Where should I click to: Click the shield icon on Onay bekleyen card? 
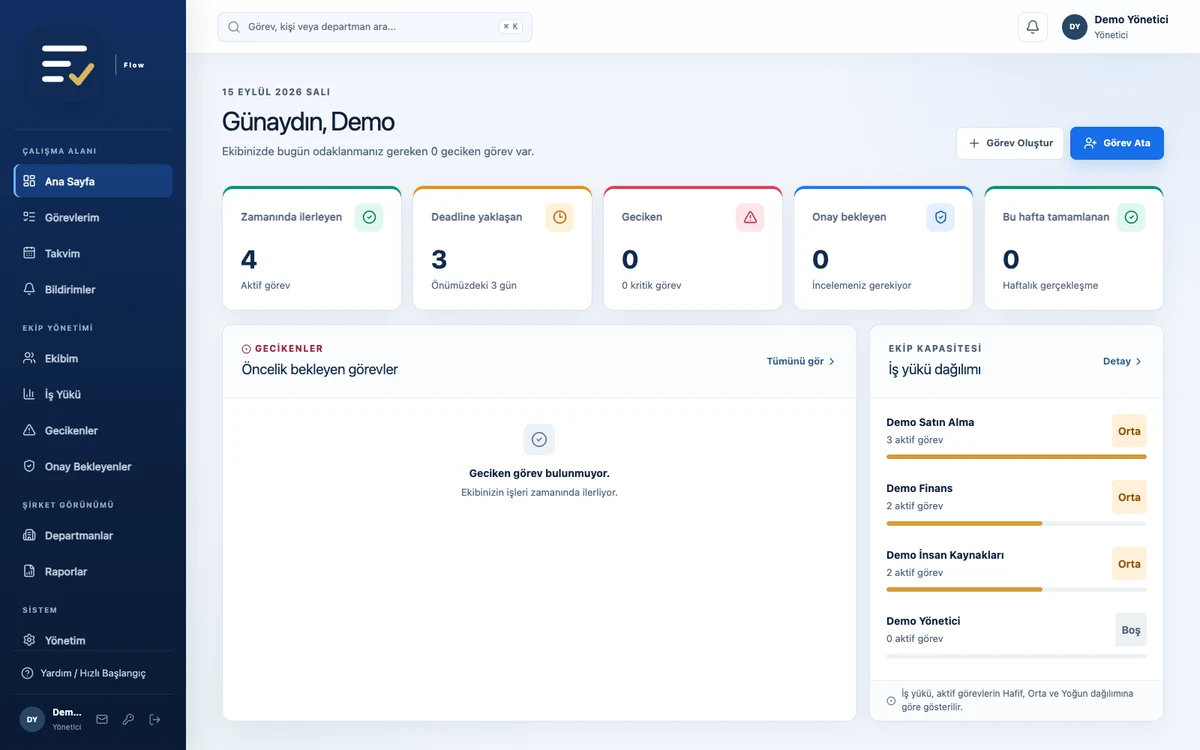940,217
